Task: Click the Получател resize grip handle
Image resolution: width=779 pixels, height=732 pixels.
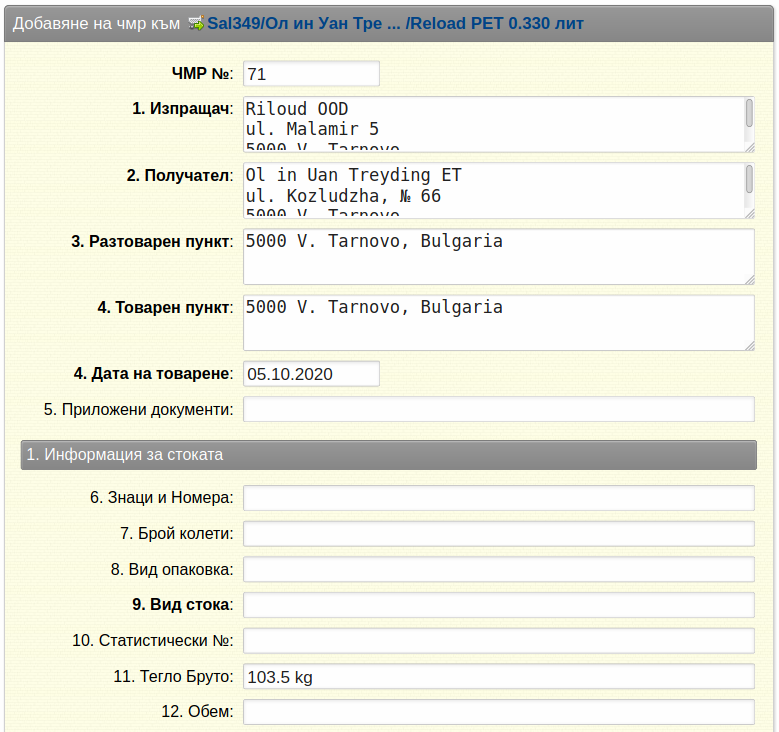Action: click(x=750, y=214)
